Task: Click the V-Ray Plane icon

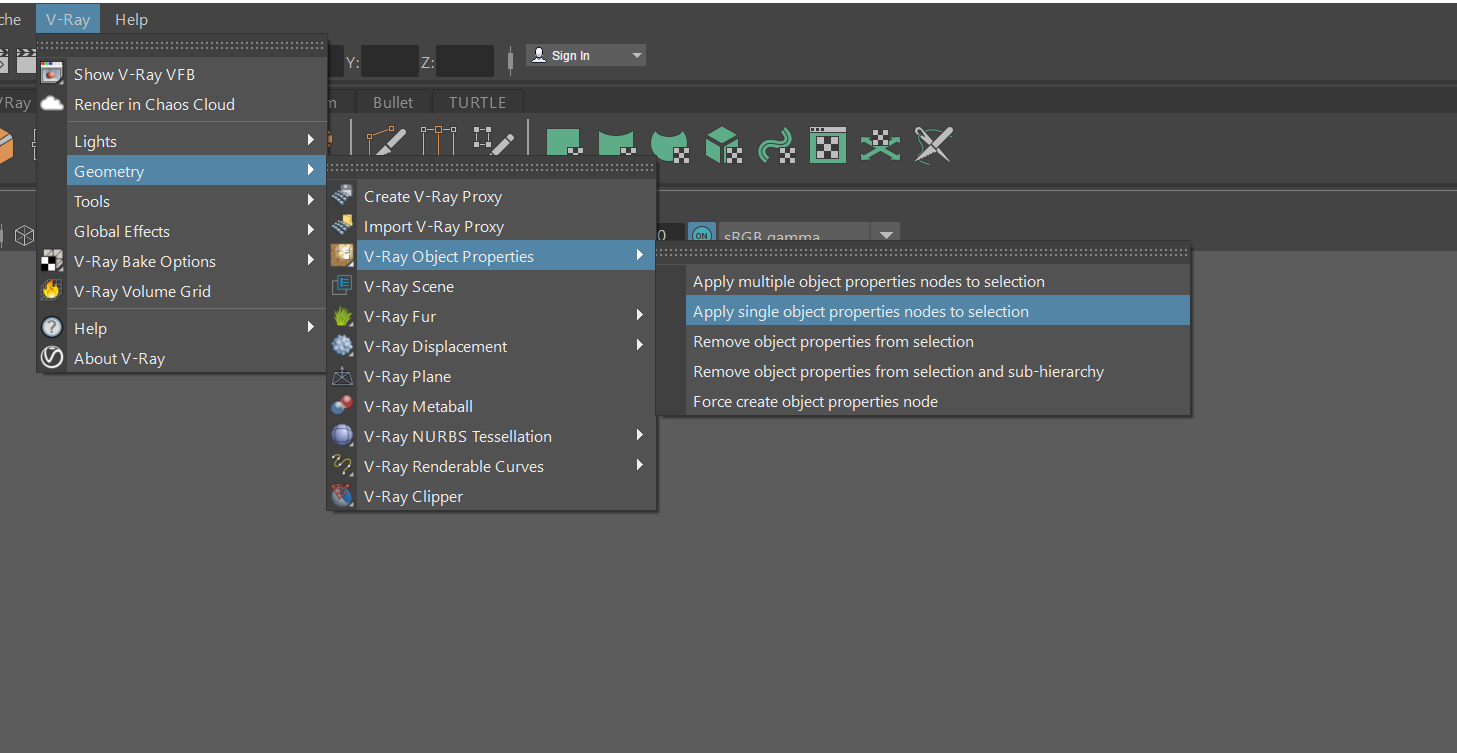Action: 343,376
